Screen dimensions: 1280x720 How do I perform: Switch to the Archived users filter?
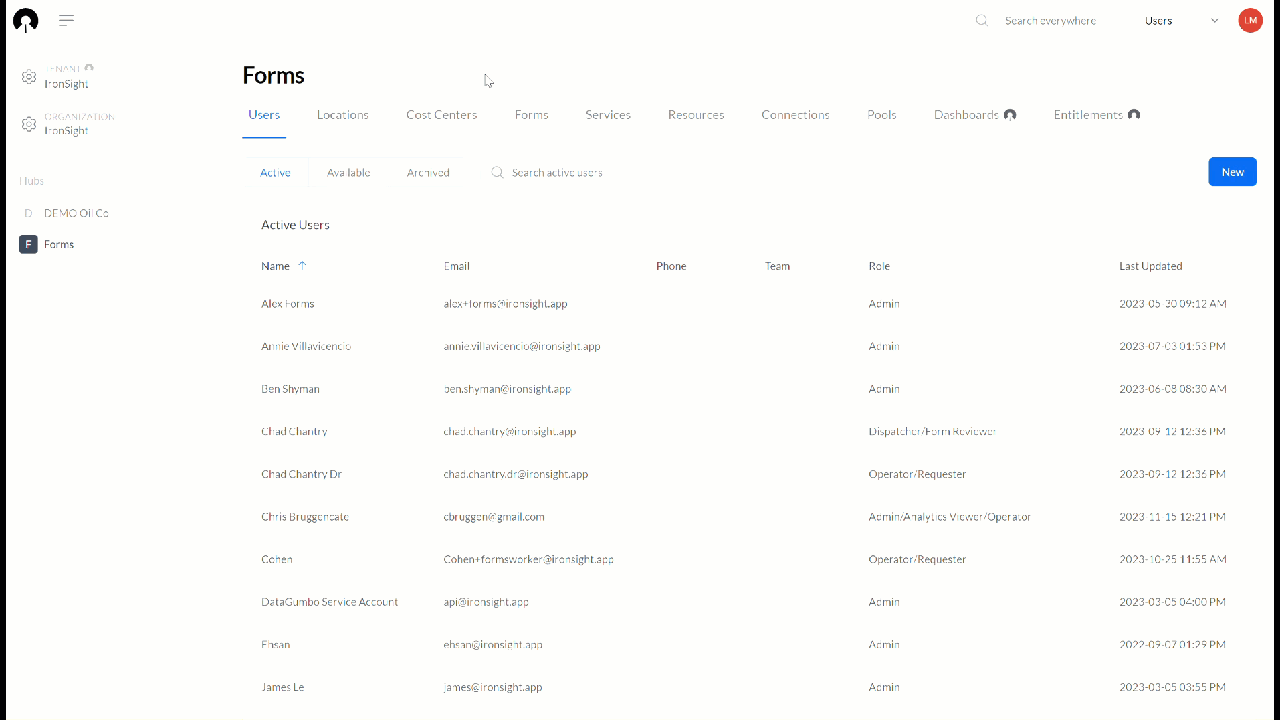tap(427, 172)
